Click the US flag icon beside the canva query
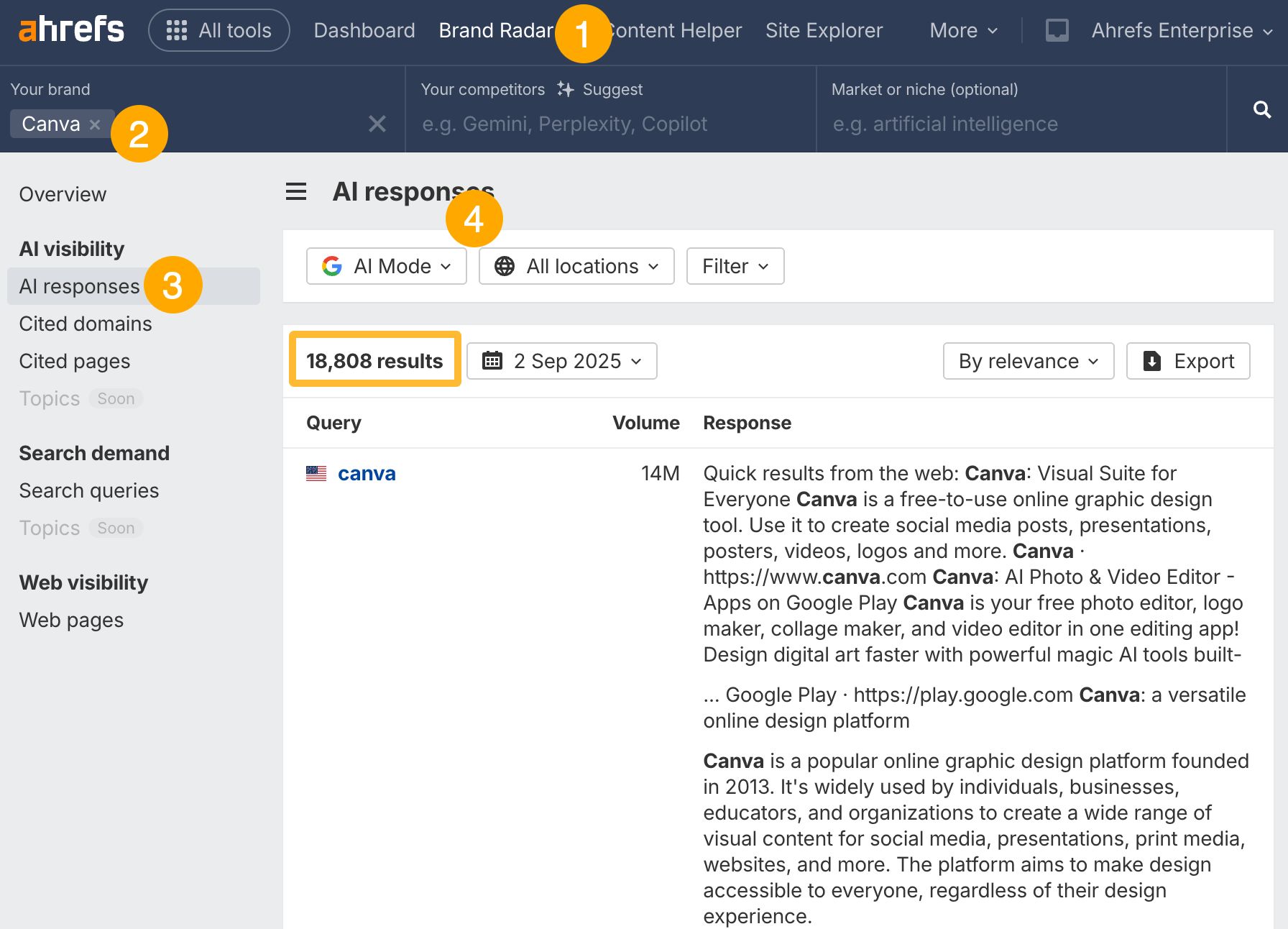This screenshot has height=929, width=1288. (316, 473)
